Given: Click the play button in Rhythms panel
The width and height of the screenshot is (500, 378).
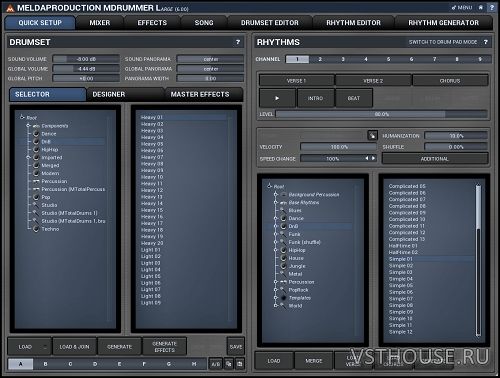Looking at the screenshot, I should click(277, 98).
